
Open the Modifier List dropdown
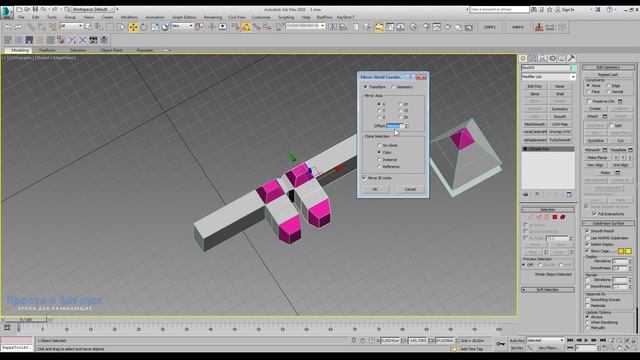click(548, 77)
